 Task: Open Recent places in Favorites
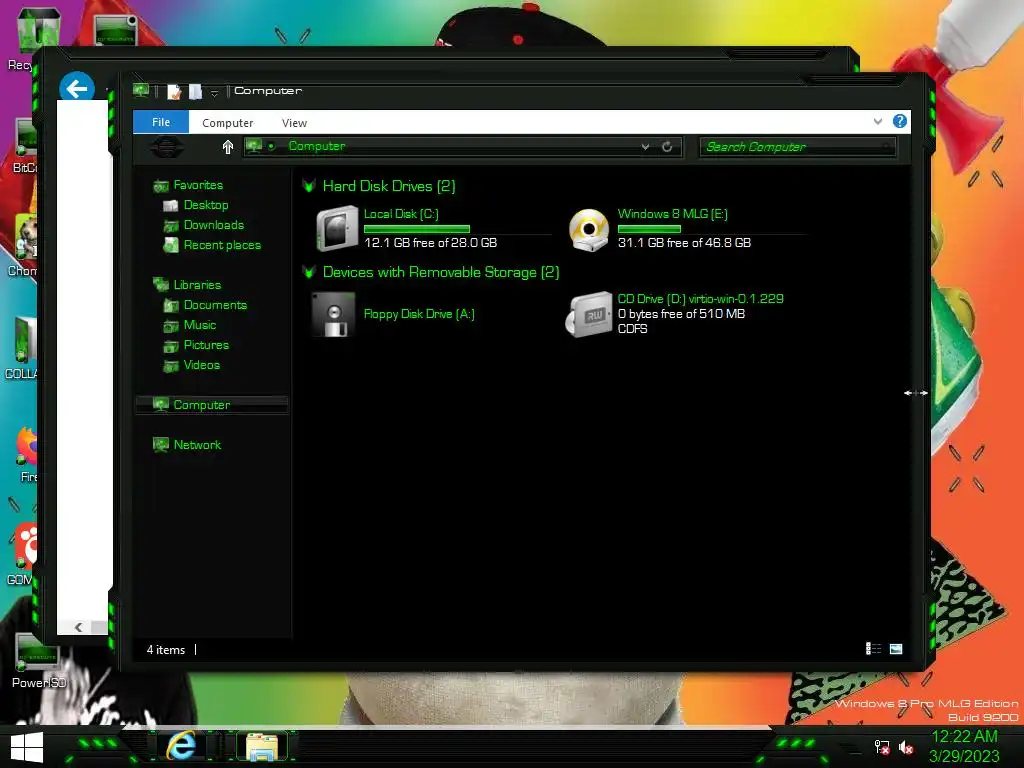222,245
